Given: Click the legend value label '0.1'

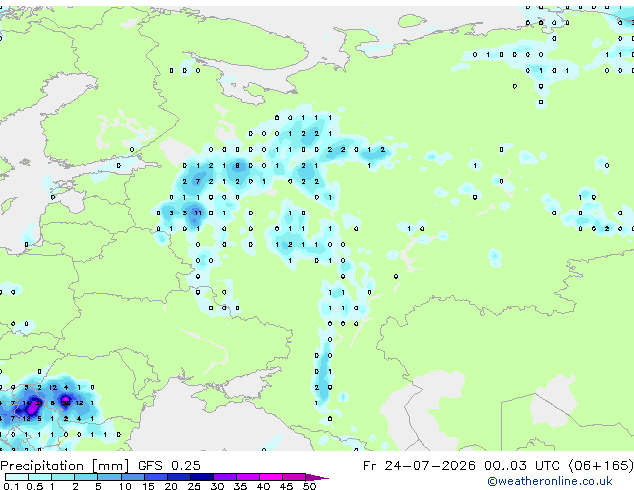Looking at the screenshot, I should (11, 486).
